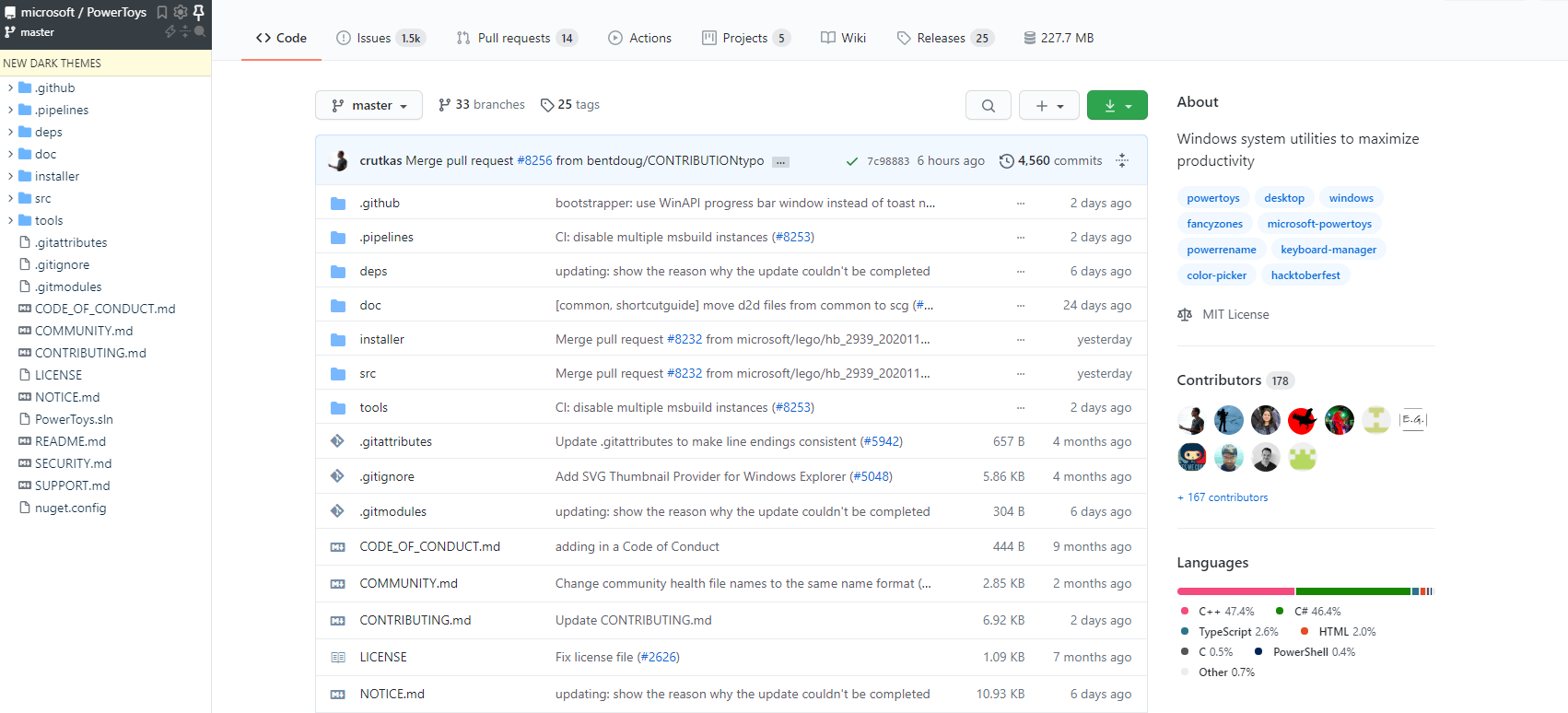Open .gitattributes in the sidebar tree
The width and height of the screenshot is (1568, 713).
(x=71, y=242)
